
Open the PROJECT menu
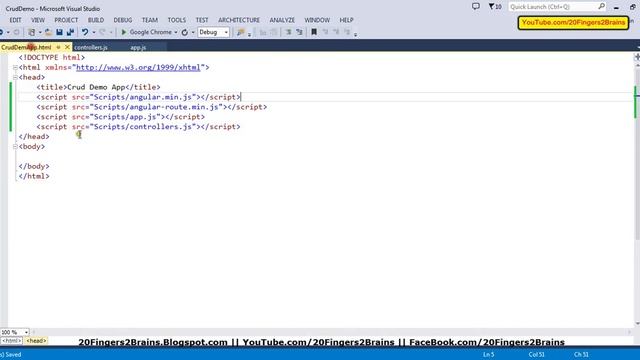(x=66, y=20)
